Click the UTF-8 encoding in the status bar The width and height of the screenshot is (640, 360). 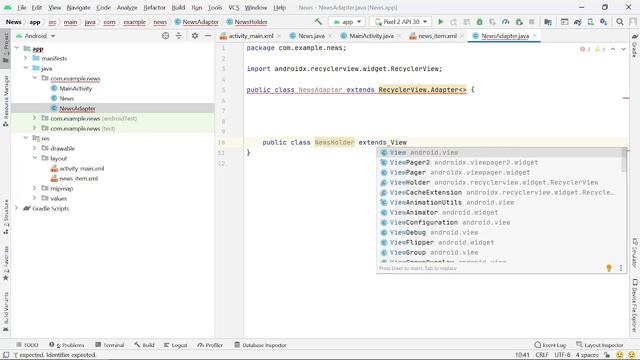point(562,355)
